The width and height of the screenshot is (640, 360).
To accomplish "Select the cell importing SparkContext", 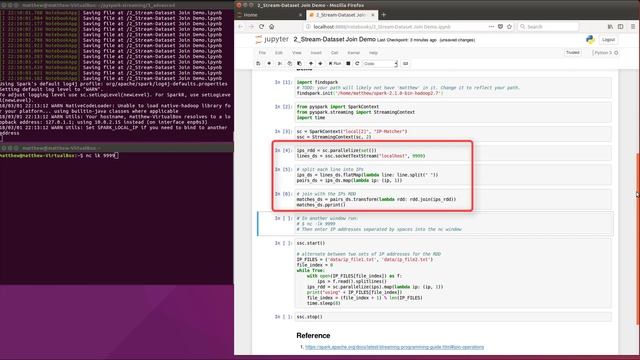I will coord(453,112).
